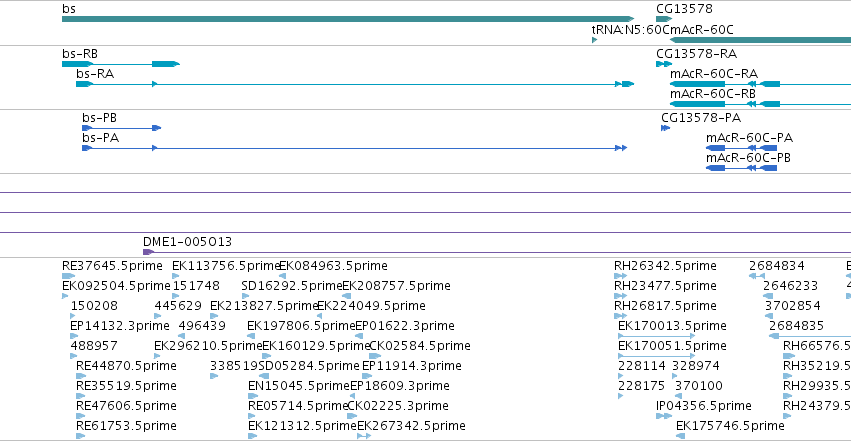Select EST RE47606.5prime
This screenshot has width=851, height=441.
pyautogui.click(x=126, y=406)
